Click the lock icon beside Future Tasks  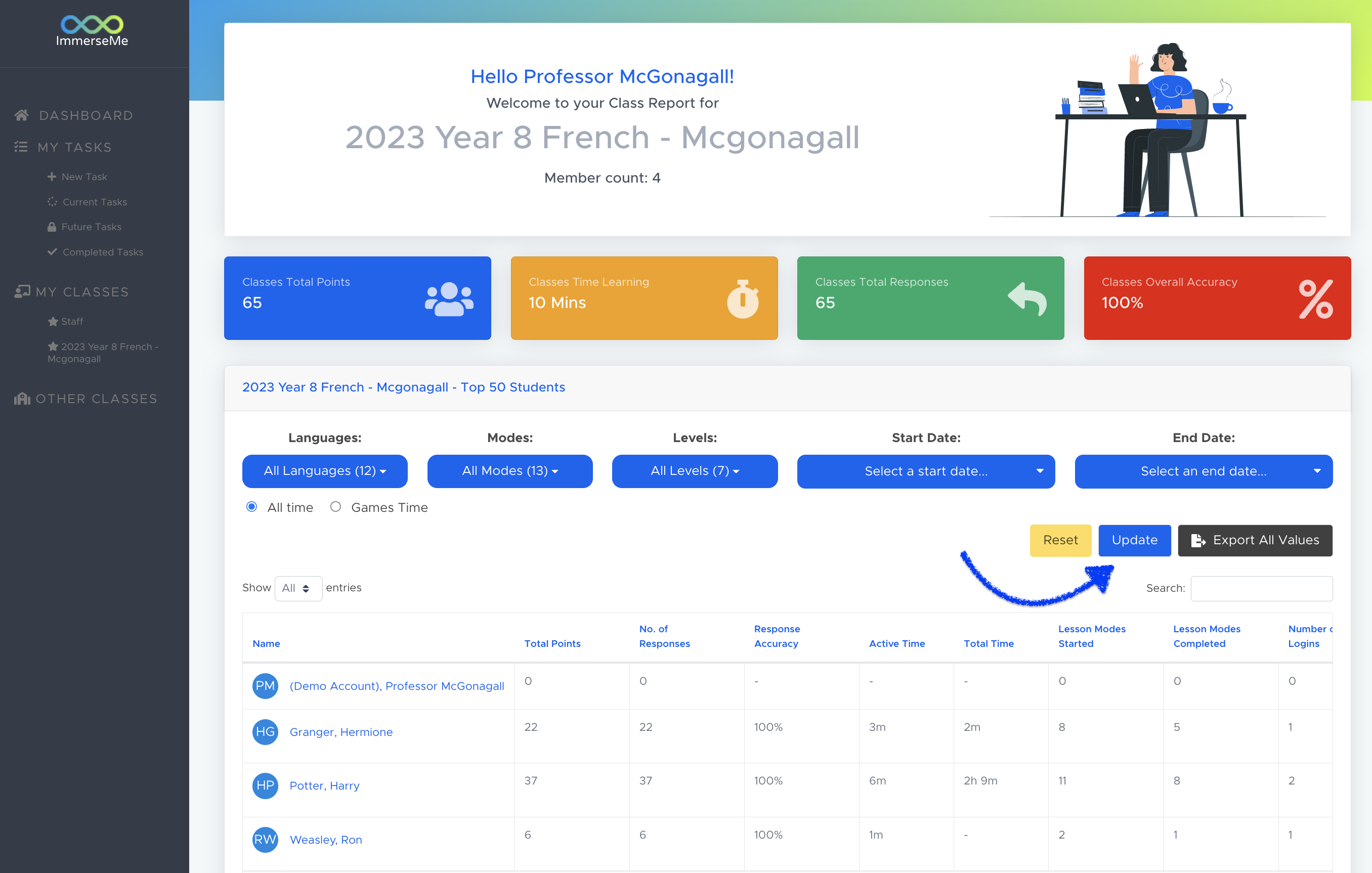pos(52,227)
